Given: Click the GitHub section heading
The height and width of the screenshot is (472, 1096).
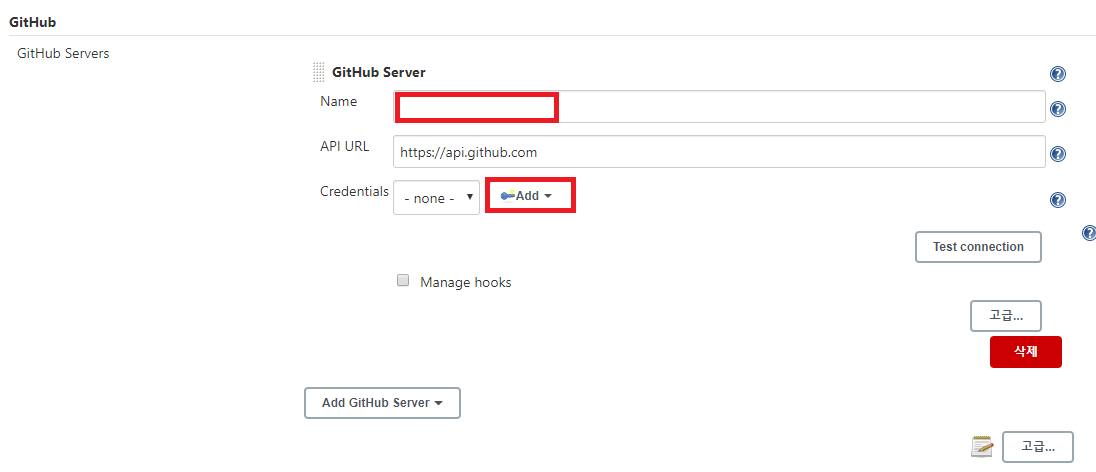Looking at the screenshot, I should coord(32,22).
